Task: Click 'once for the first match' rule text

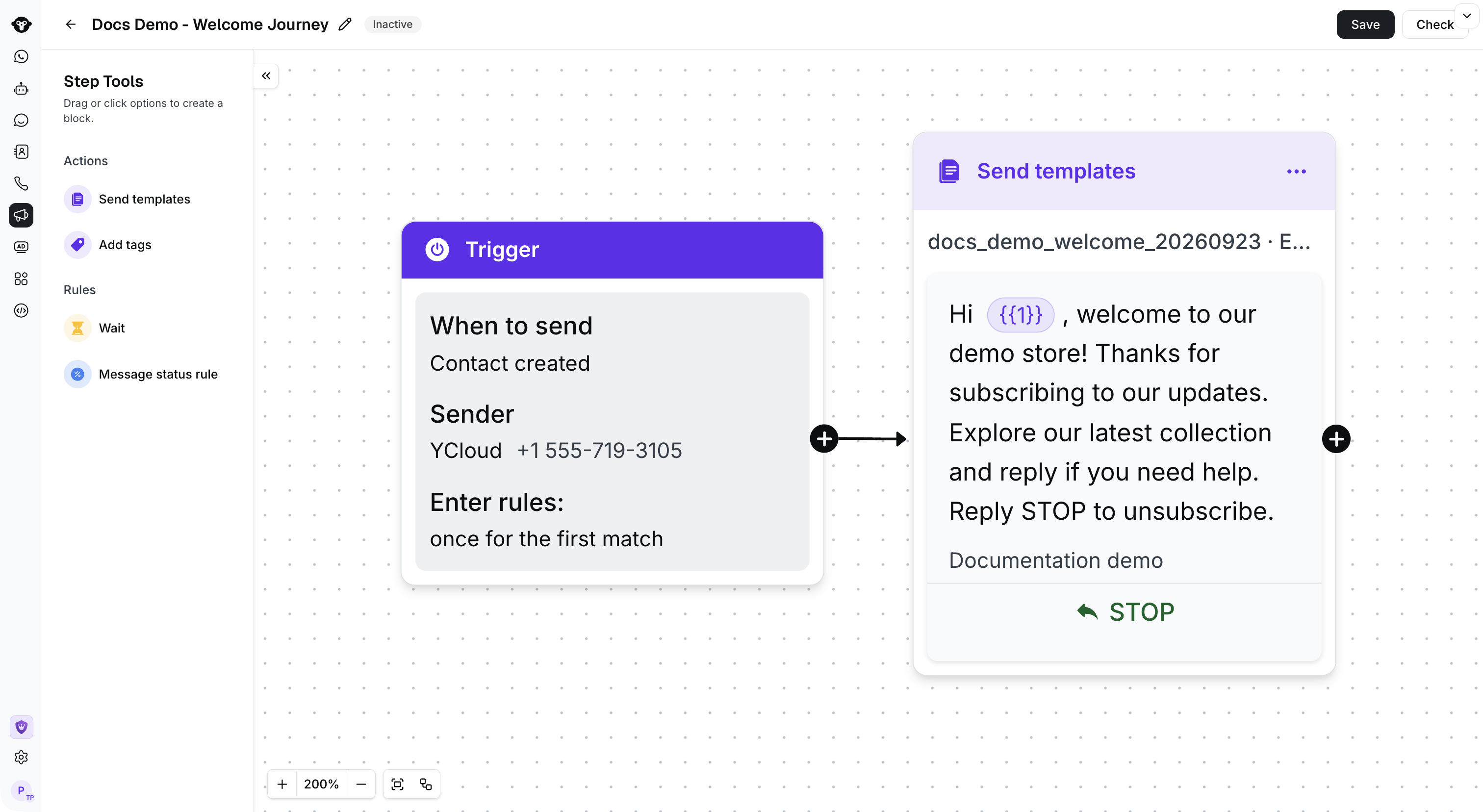Action: coord(546,539)
